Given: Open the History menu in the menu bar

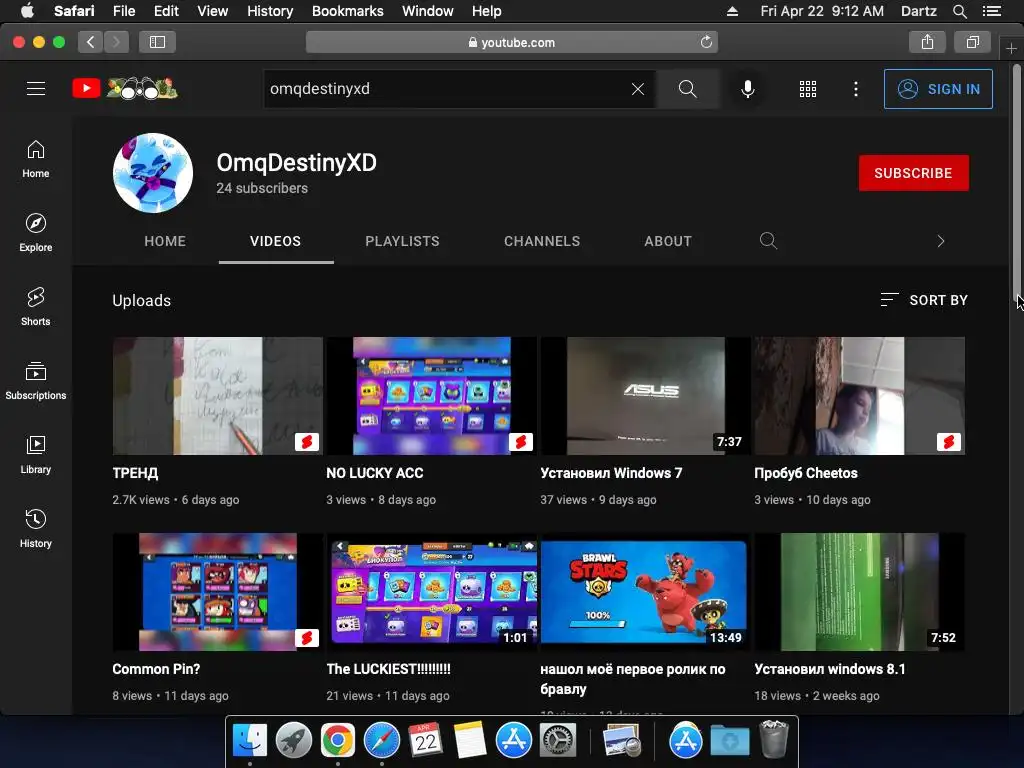Looking at the screenshot, I should [x=270, y=11].
